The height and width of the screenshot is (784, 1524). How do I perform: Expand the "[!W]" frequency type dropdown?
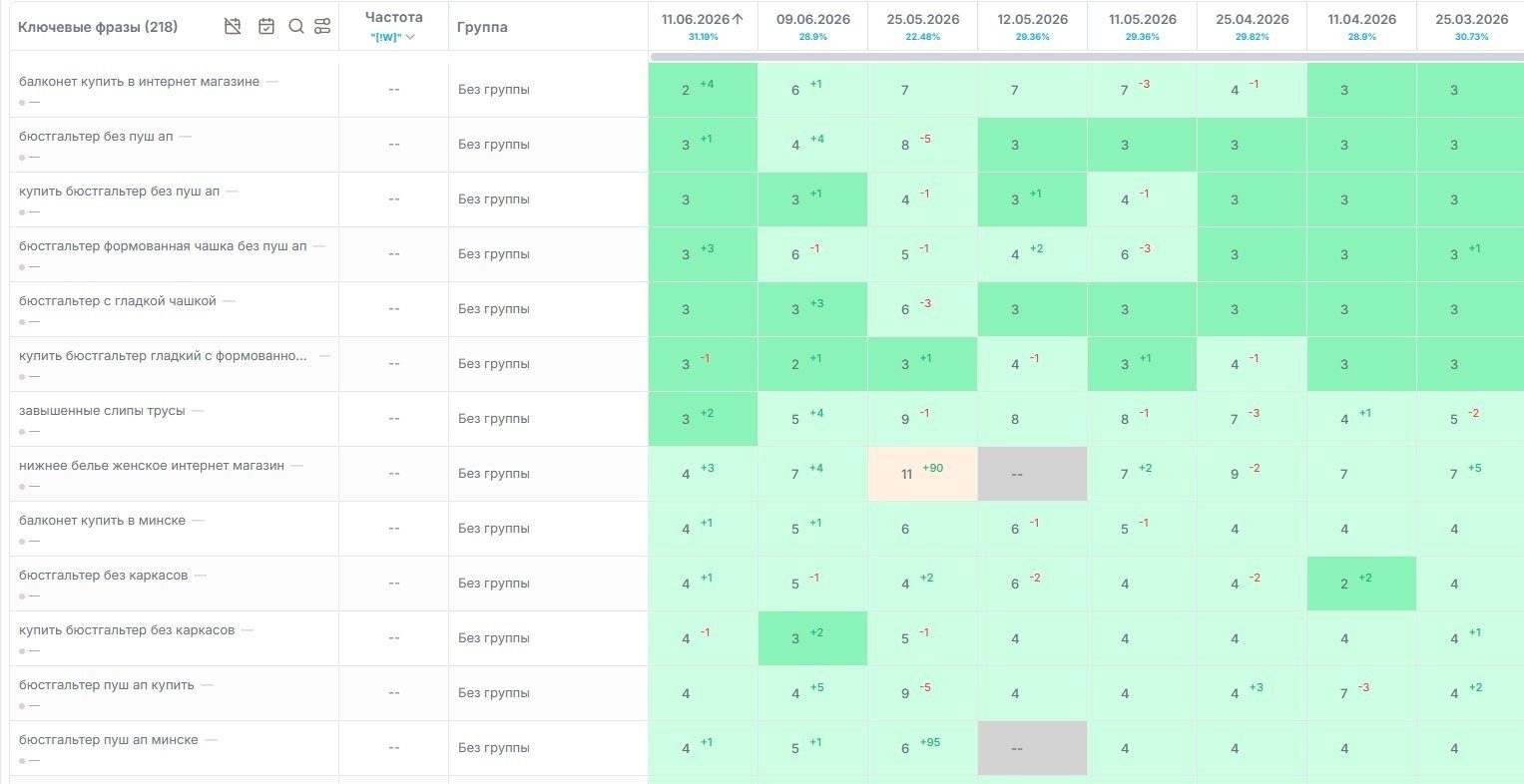[x=393, y=37]
